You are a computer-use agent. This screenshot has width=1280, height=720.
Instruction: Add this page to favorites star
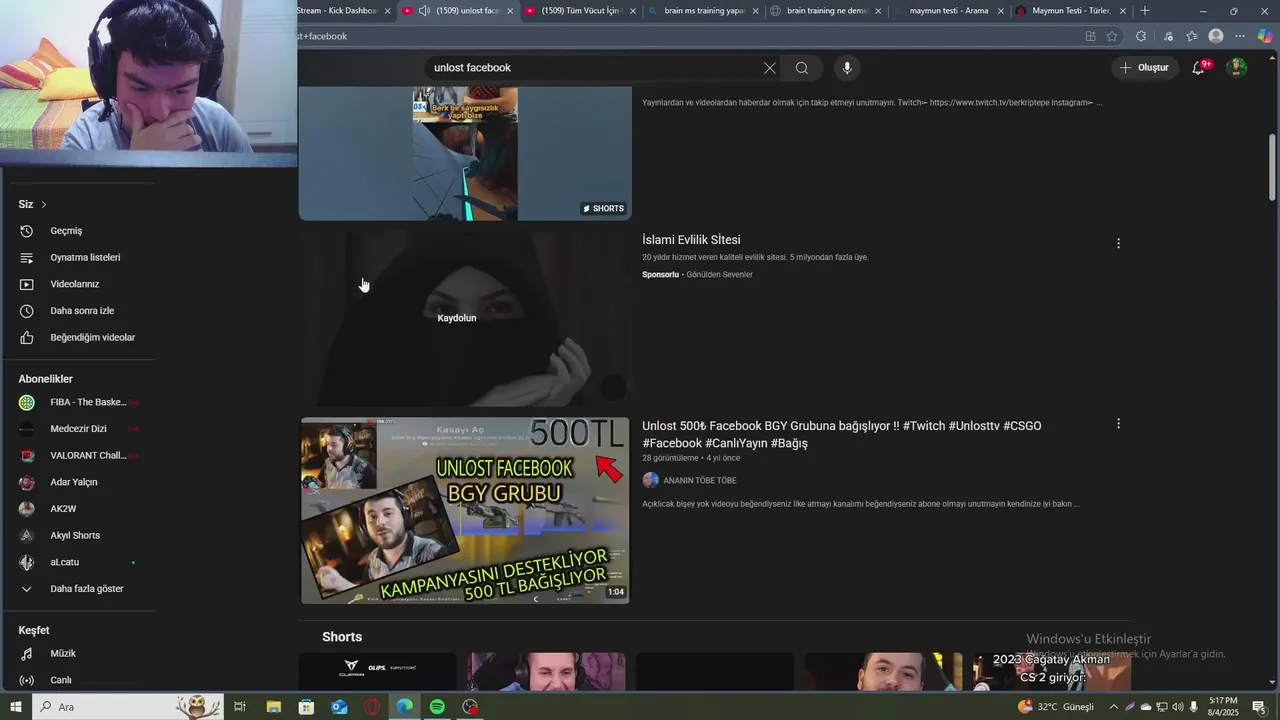point(1112,36)
